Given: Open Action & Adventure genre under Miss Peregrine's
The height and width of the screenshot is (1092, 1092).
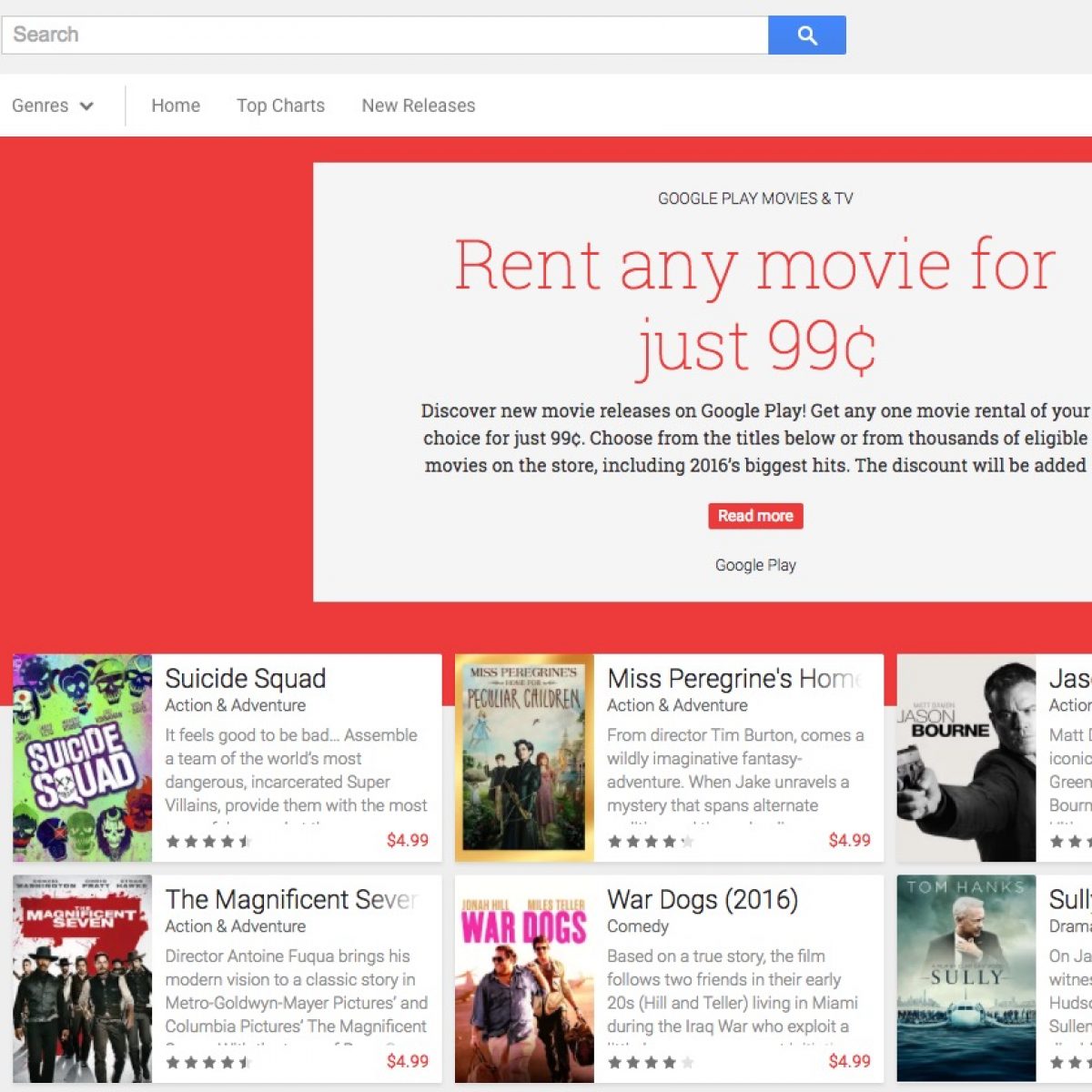Looking at the screenshot, I should [677, 705].
